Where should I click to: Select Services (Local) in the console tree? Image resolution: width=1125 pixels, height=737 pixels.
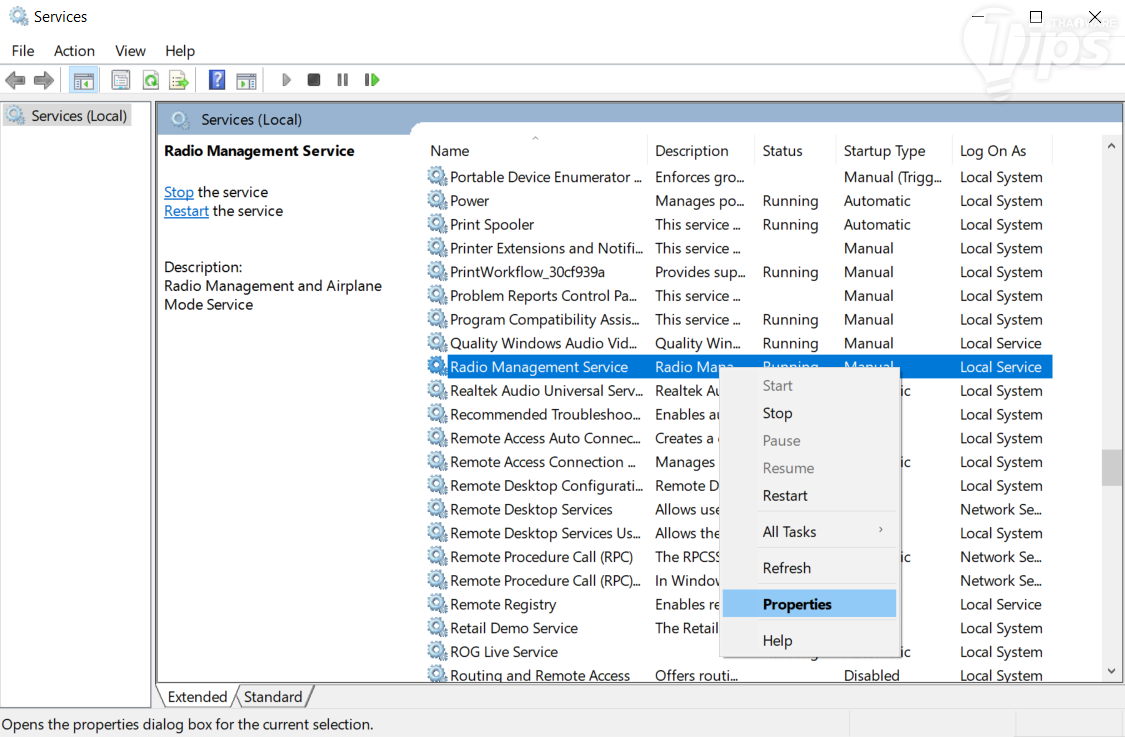79,116
